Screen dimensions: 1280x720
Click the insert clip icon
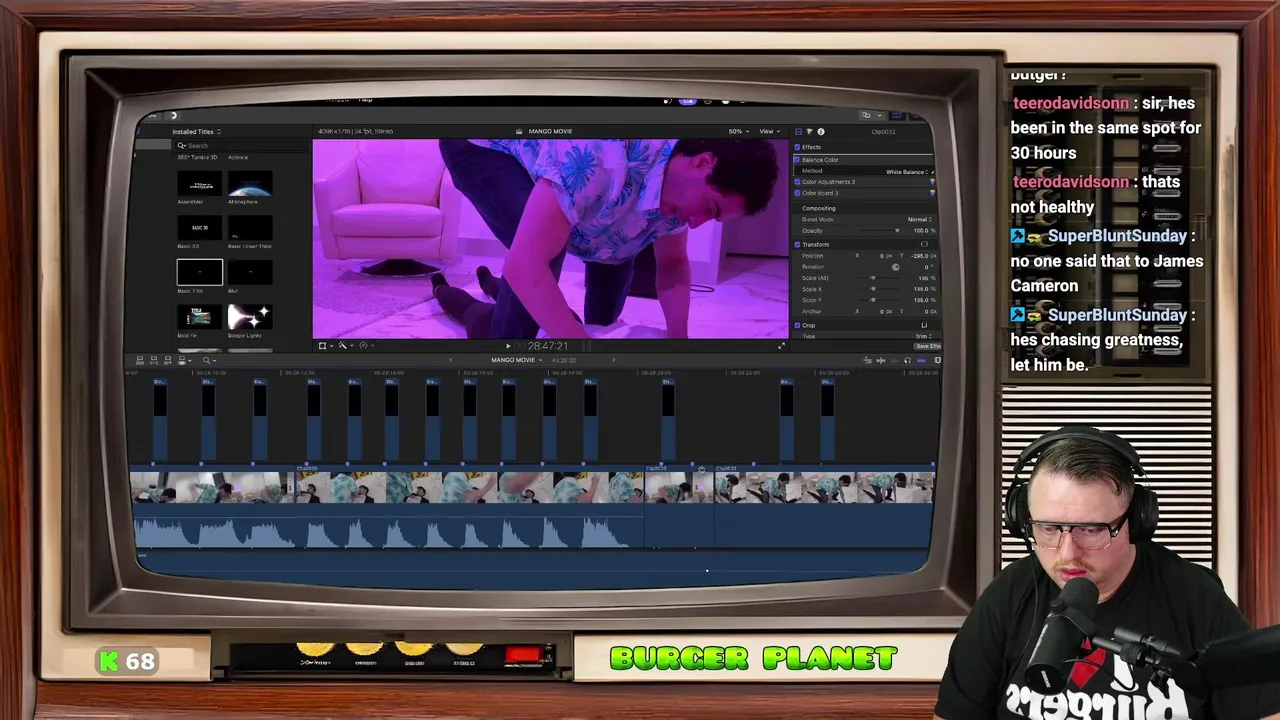153,361
